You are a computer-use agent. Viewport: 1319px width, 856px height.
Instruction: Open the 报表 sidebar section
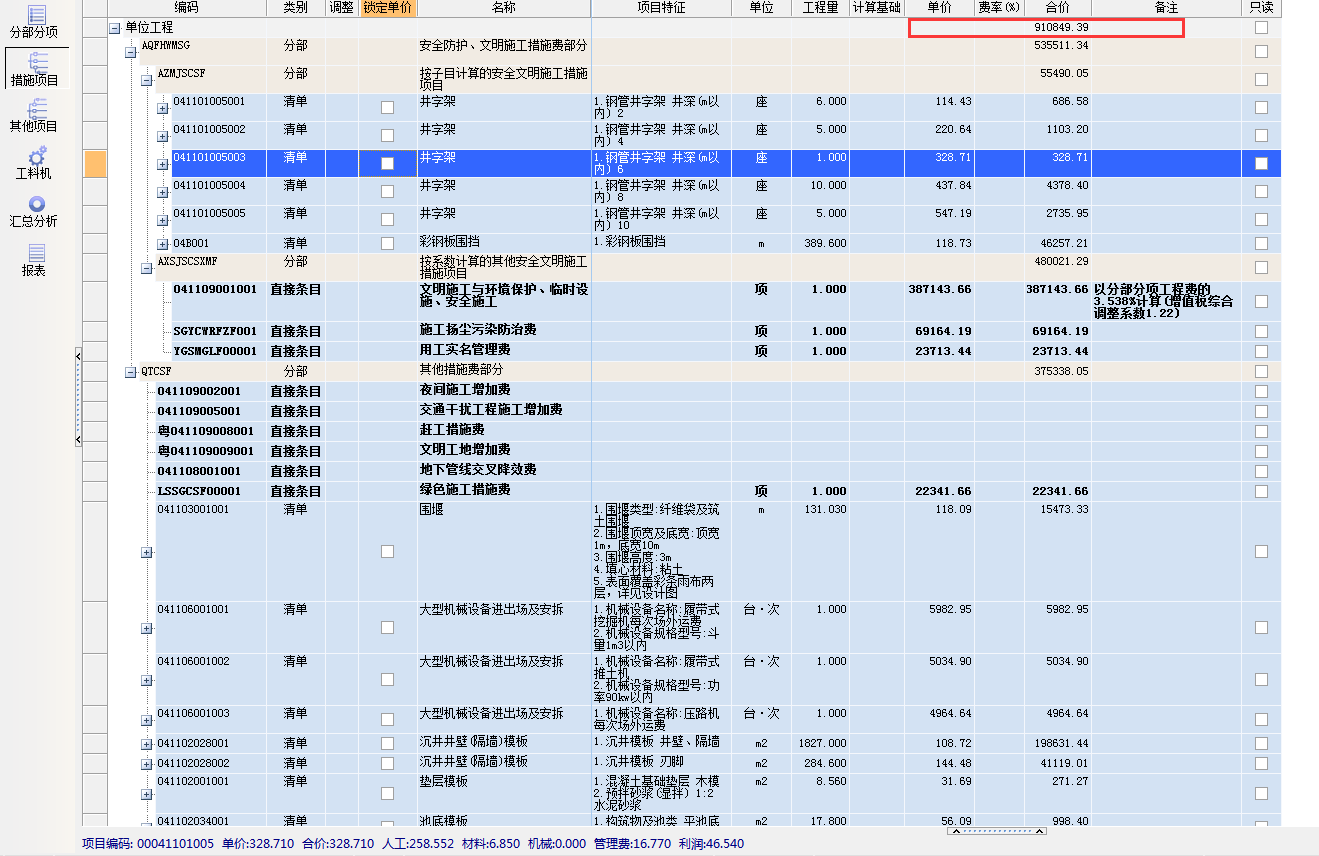click(34, 260)
